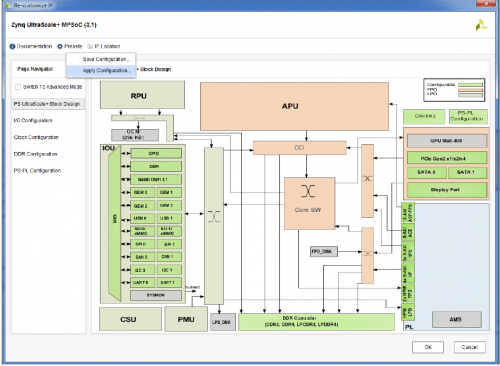Viewport: 500px width, 366px height.
Task: Click the Clocking block in diagram
Action: pos(424,116)
